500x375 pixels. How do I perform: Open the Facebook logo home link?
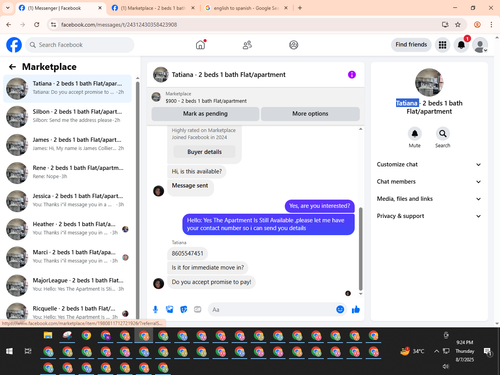(x=14, y=45)
